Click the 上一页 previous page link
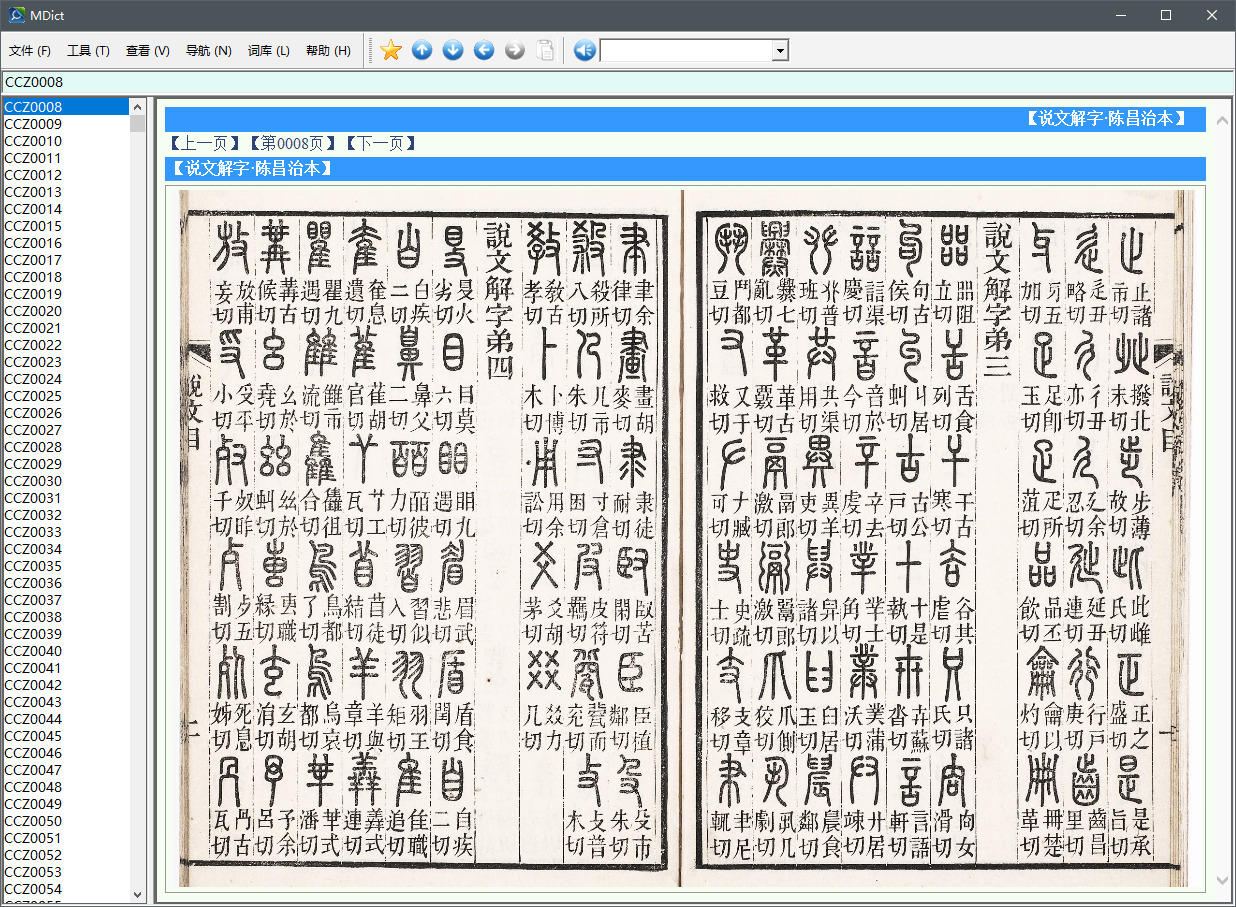Screen dimensions: 1236x907 205,143
